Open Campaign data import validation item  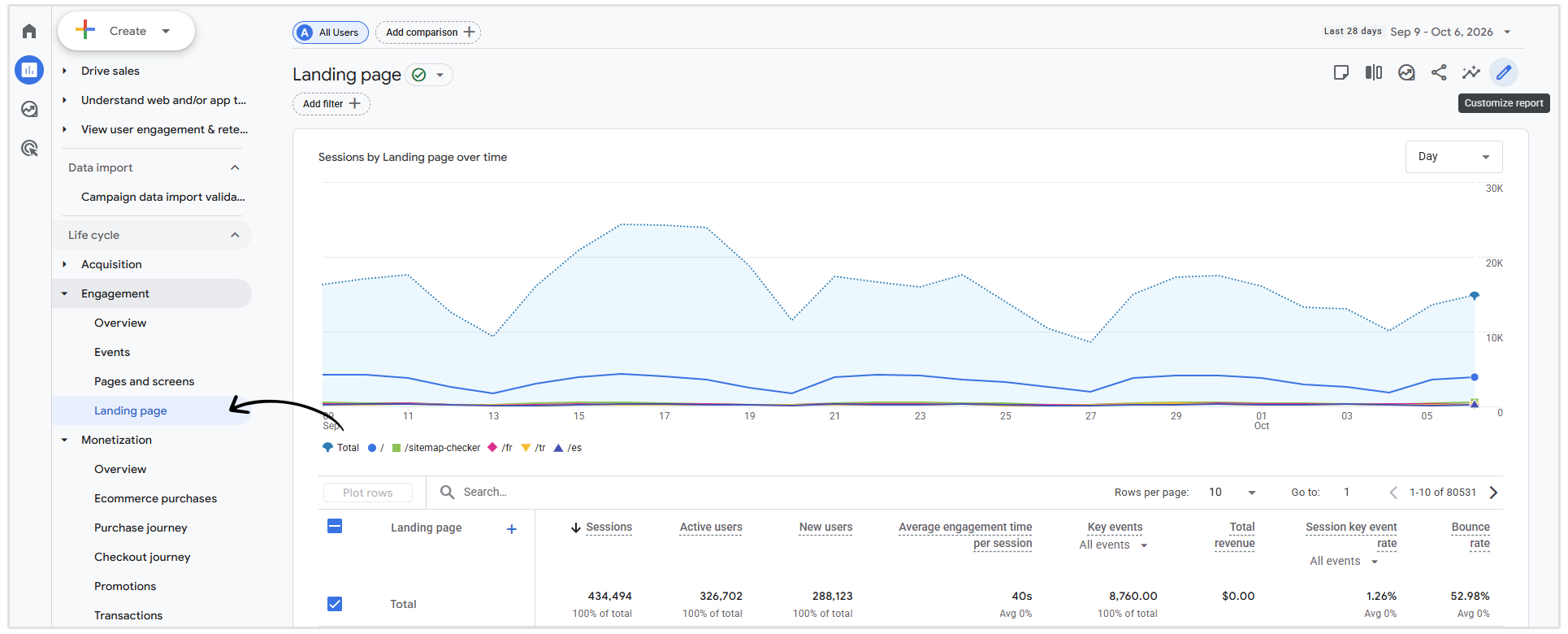click(x=163, y=197)
